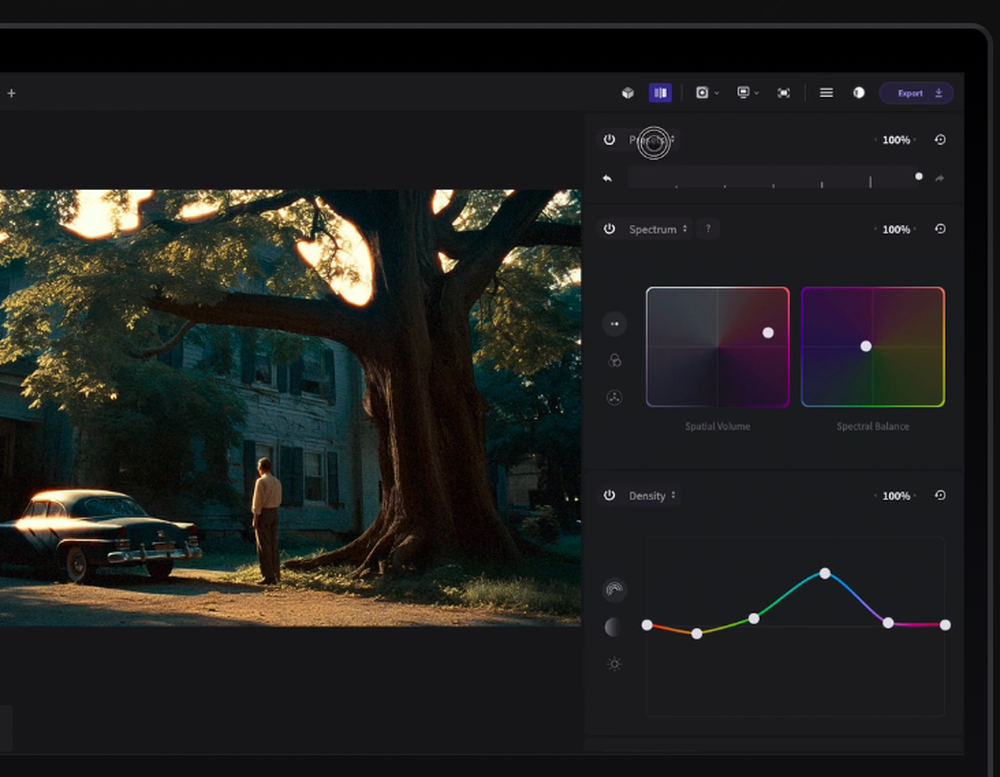Screen dimensions: 1000x777
Task: Click inside the Spectral Balance color pad
Action: pos(873,347)
